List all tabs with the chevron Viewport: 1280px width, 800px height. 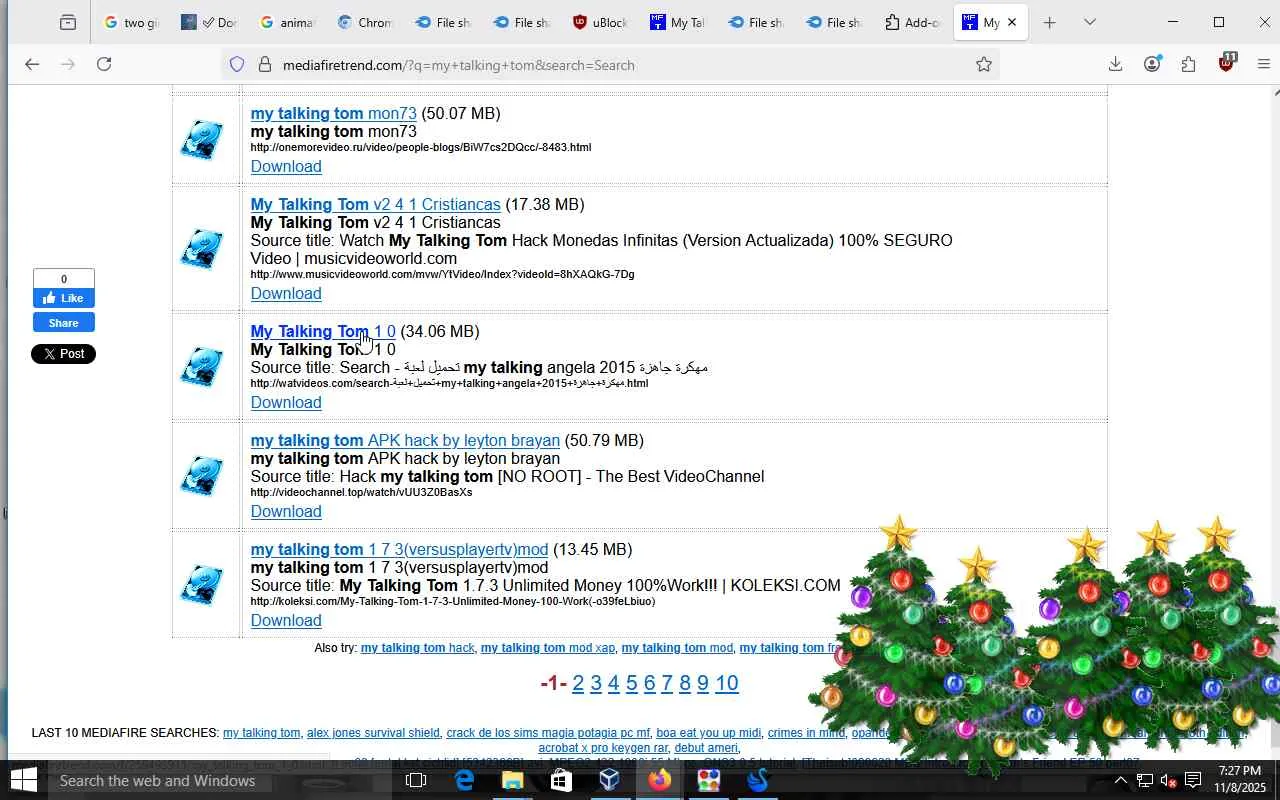1090,22
